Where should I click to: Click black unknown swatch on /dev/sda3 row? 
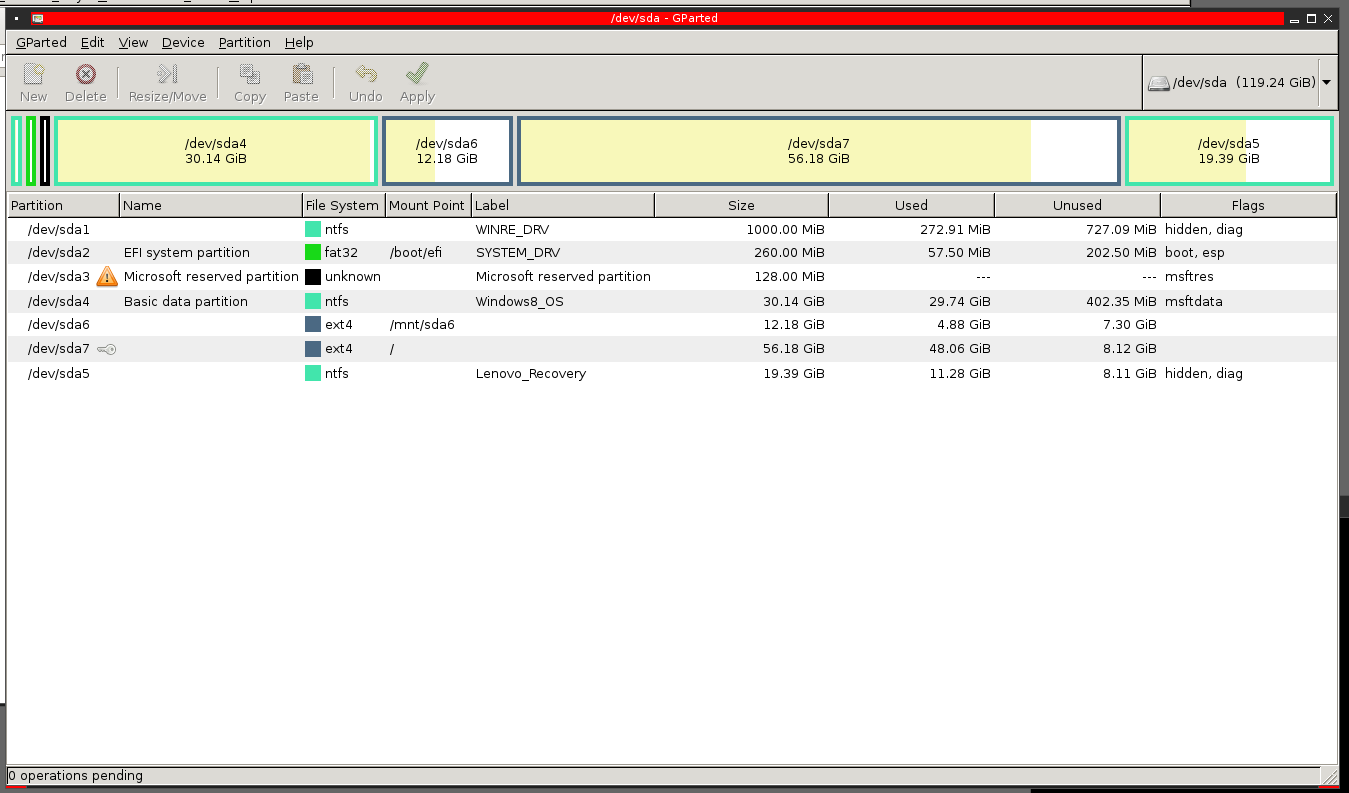[x=313, y=277]
